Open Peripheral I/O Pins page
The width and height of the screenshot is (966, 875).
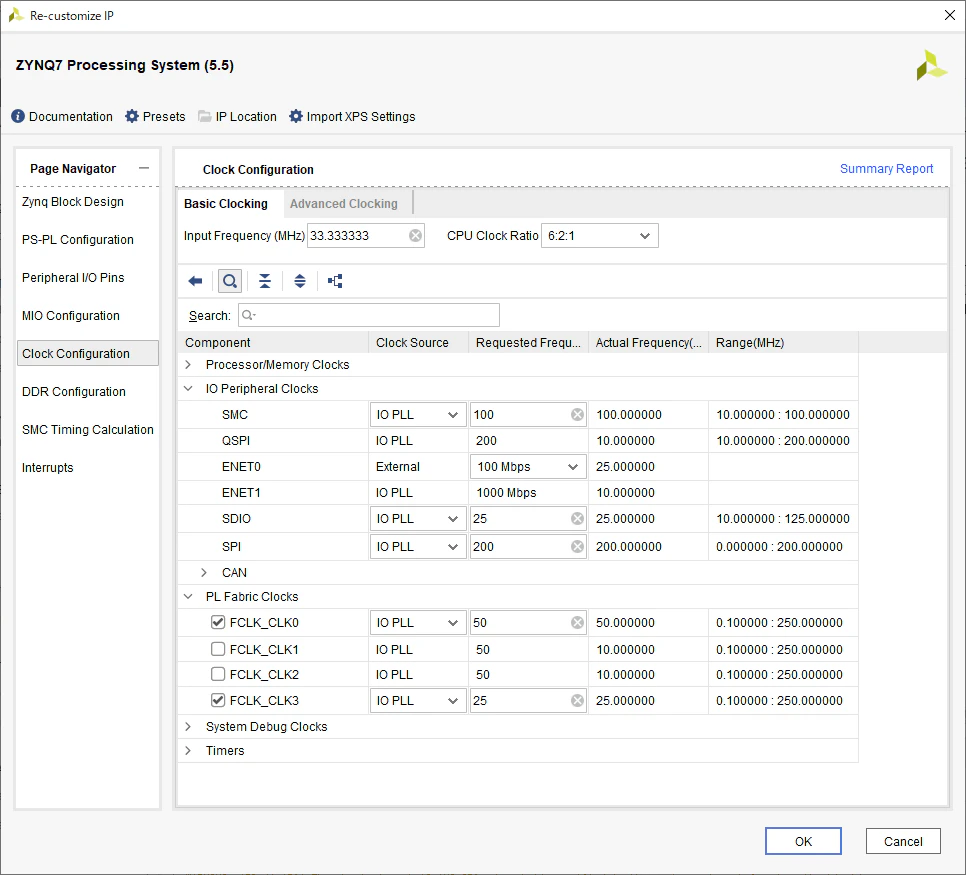73,278
